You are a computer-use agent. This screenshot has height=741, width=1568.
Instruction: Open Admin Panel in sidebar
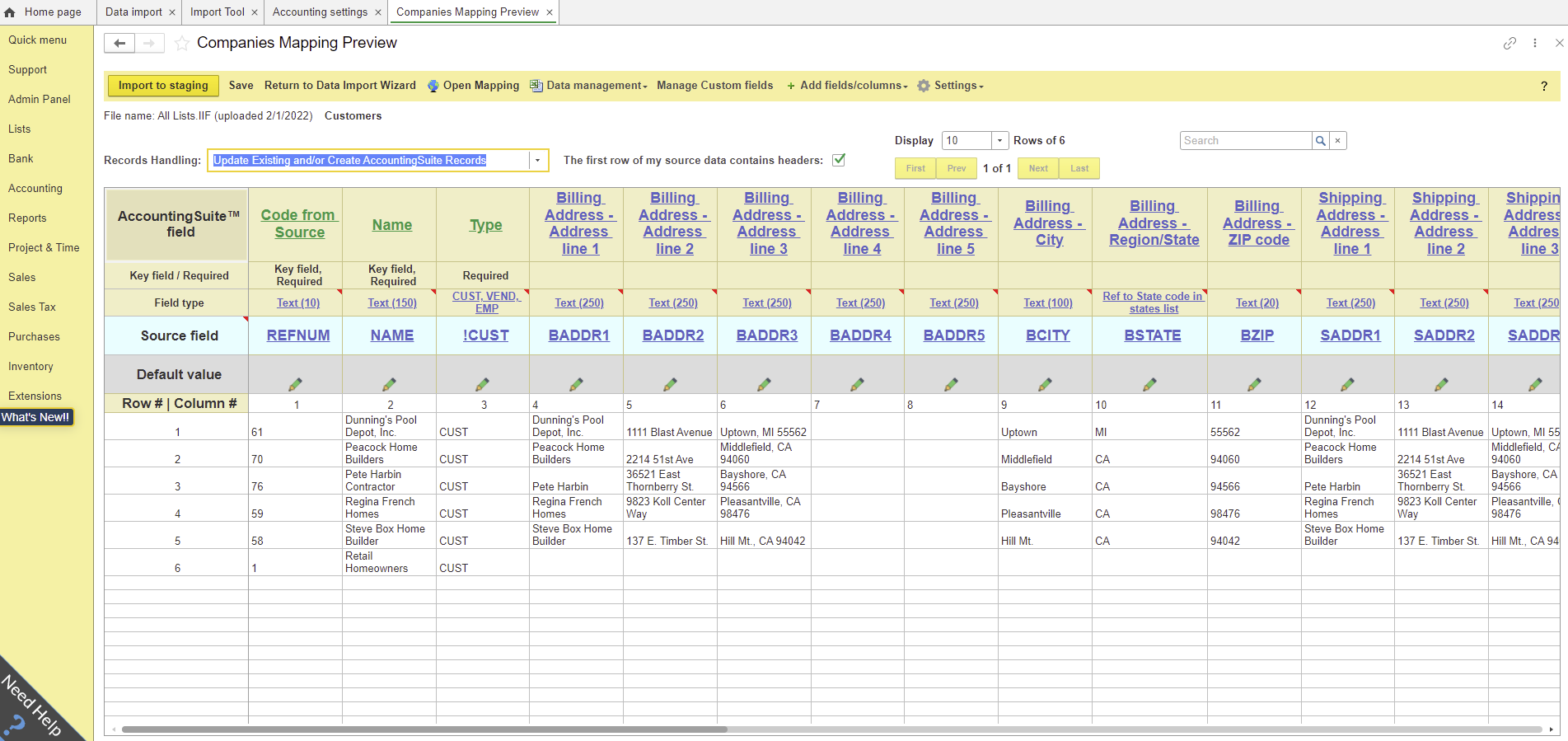point(40,100)
